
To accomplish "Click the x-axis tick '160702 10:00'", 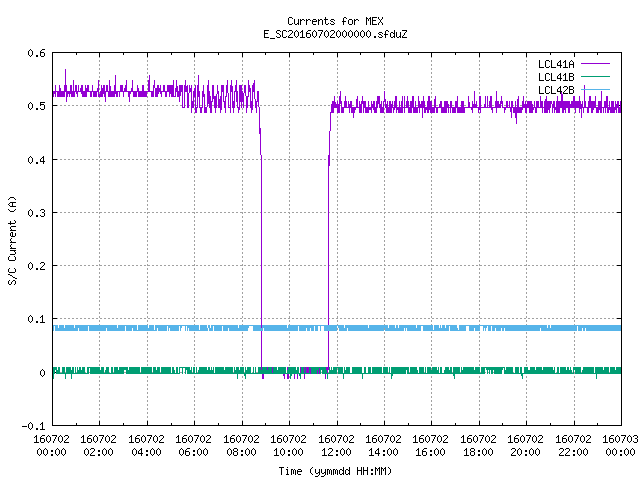I will click(x=288, y=446).
